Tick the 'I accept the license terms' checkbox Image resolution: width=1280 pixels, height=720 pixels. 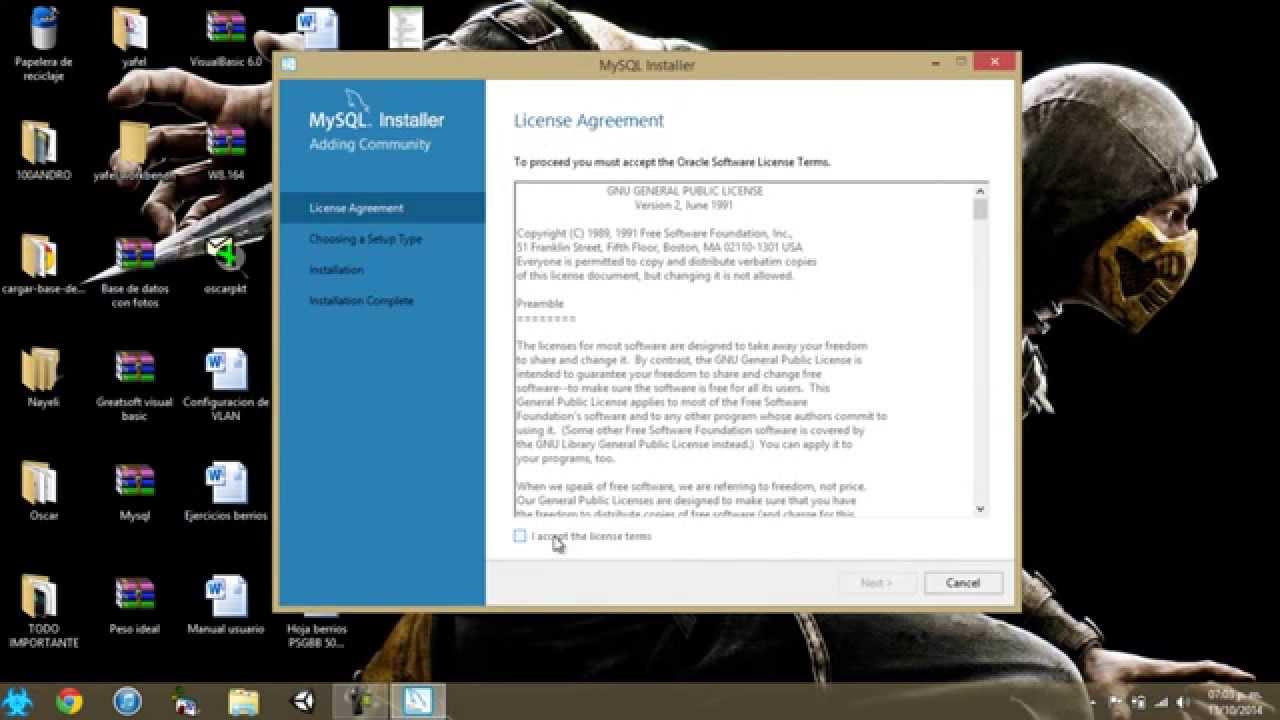tap(520, 536)
